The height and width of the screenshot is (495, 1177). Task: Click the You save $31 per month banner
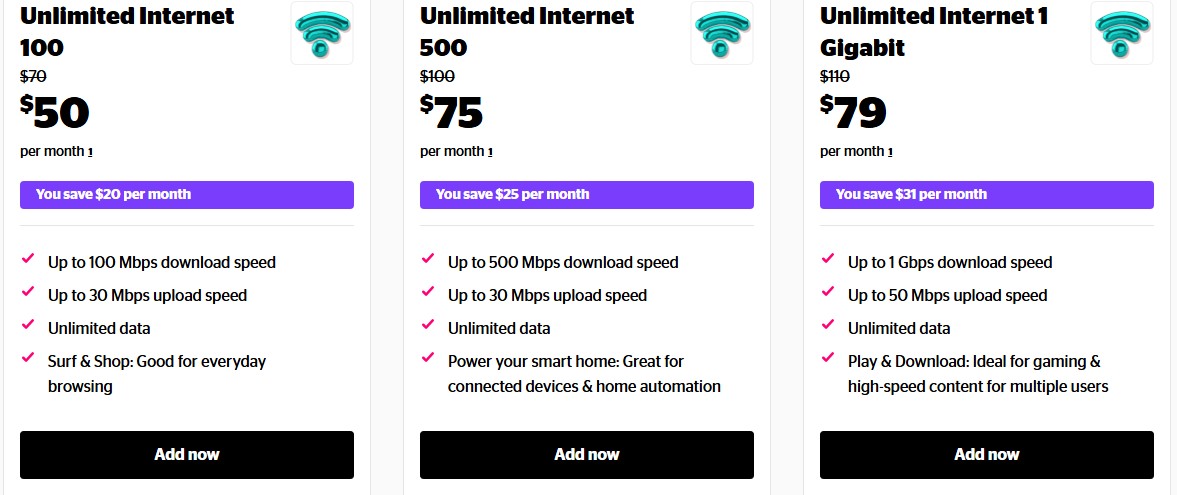click(x=987, y=195)
